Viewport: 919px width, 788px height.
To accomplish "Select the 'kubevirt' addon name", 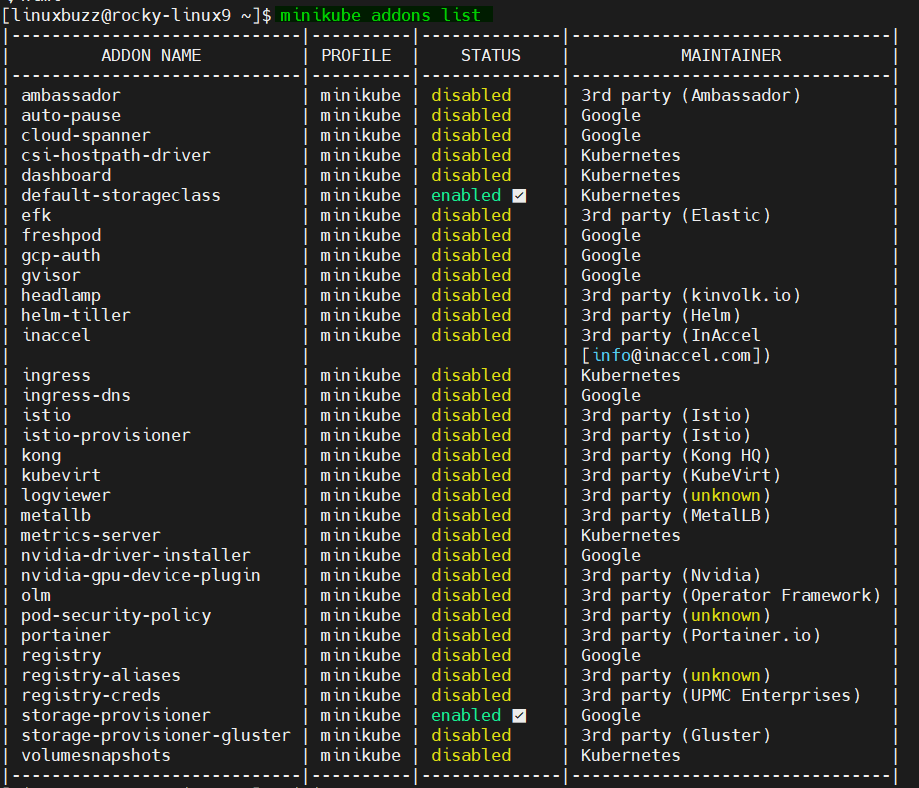I will pos(61,475).
